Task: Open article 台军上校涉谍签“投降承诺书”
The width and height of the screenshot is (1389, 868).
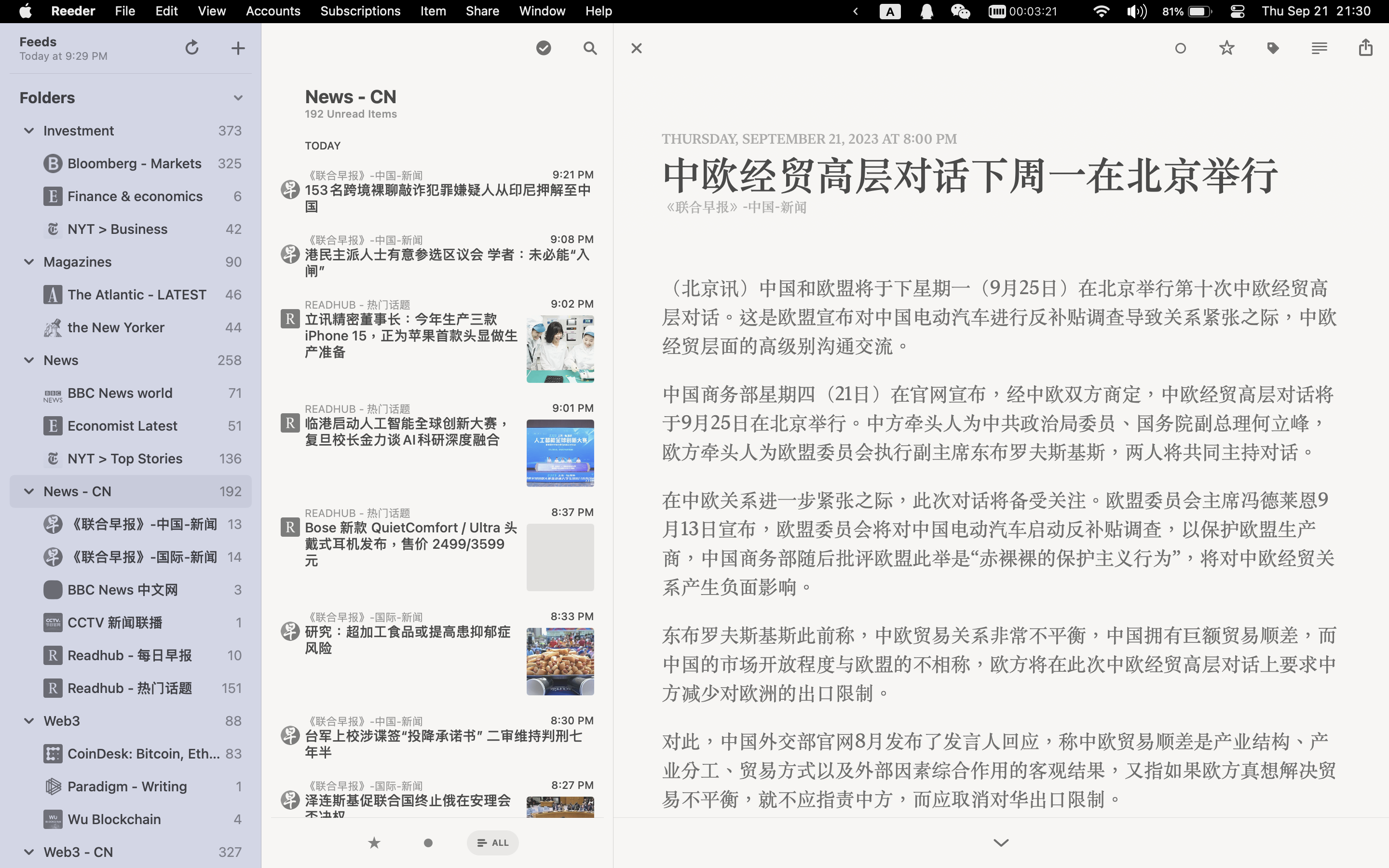Action: (x=437, y=738)
